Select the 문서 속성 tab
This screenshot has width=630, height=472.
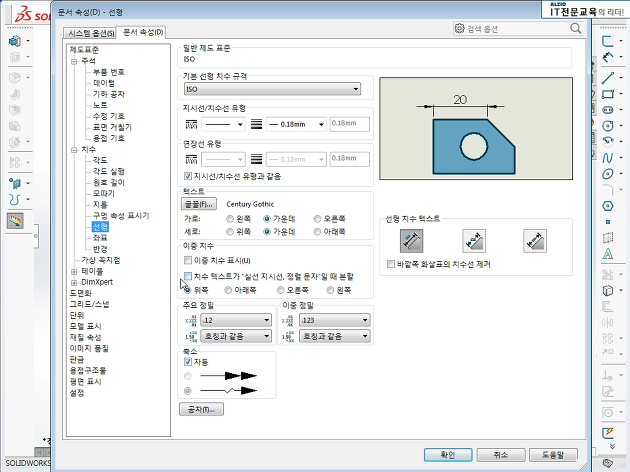pyautogui.click(x=143, y=32)
